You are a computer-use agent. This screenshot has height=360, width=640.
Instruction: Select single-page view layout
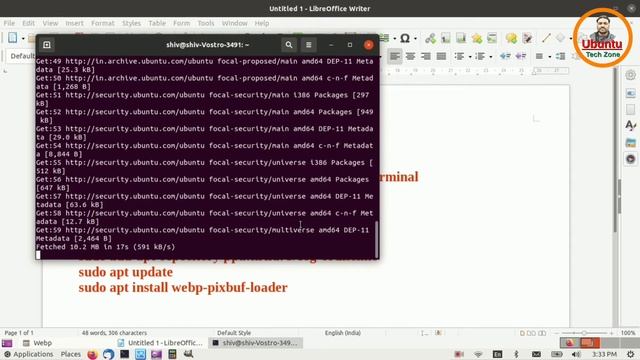[x=522, y=333]
